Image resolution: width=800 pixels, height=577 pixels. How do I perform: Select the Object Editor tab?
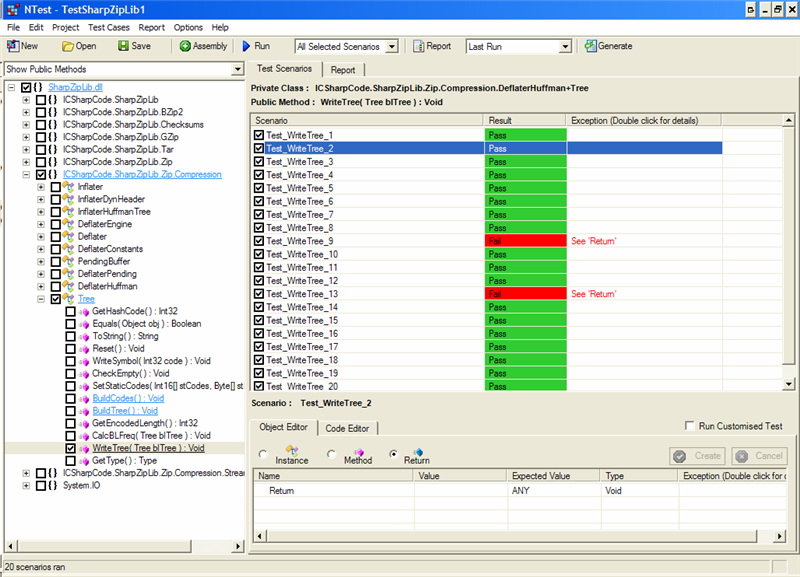tap(283, 427)
